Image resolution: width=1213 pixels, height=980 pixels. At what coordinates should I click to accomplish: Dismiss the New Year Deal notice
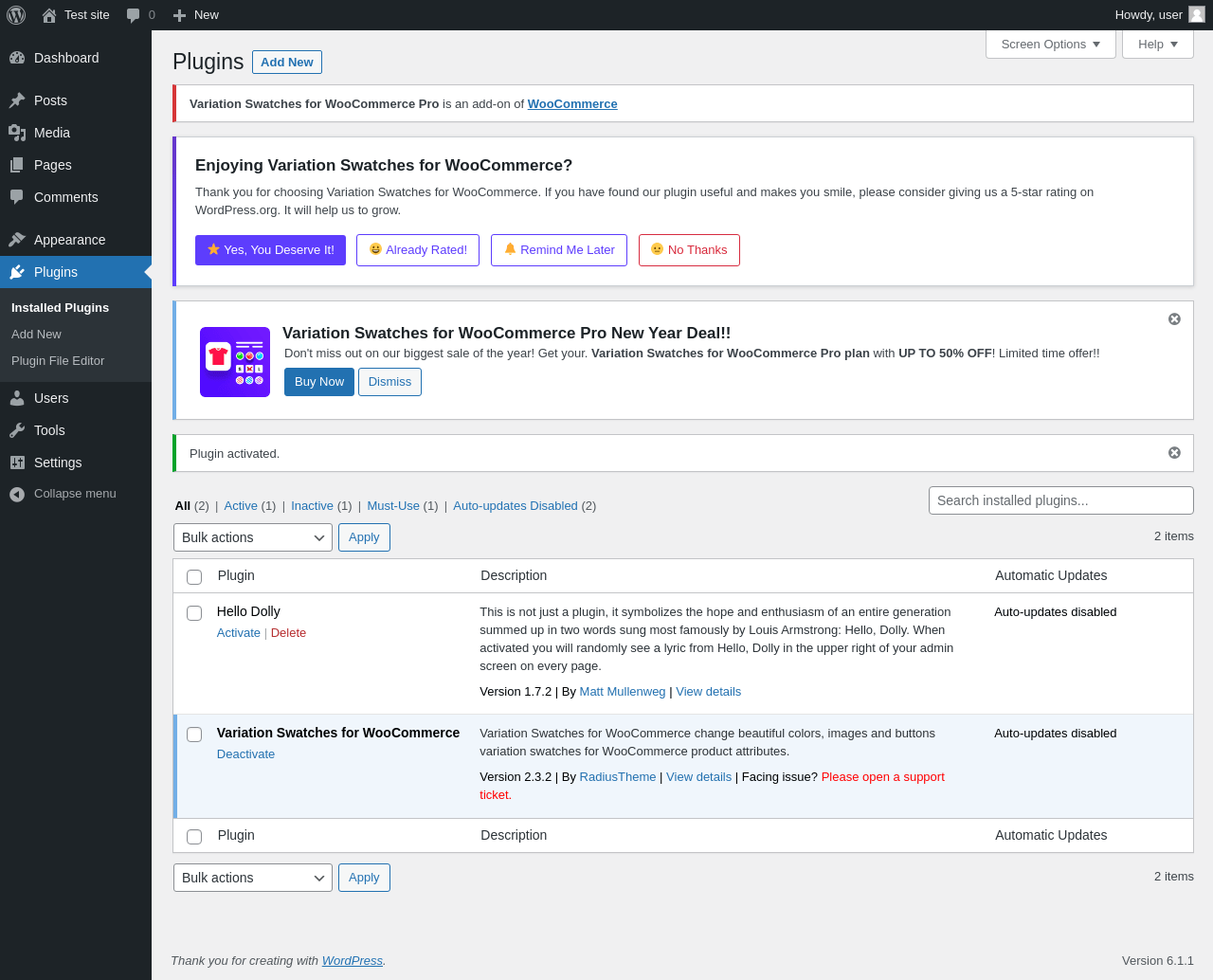click(x=1174, y=319)
